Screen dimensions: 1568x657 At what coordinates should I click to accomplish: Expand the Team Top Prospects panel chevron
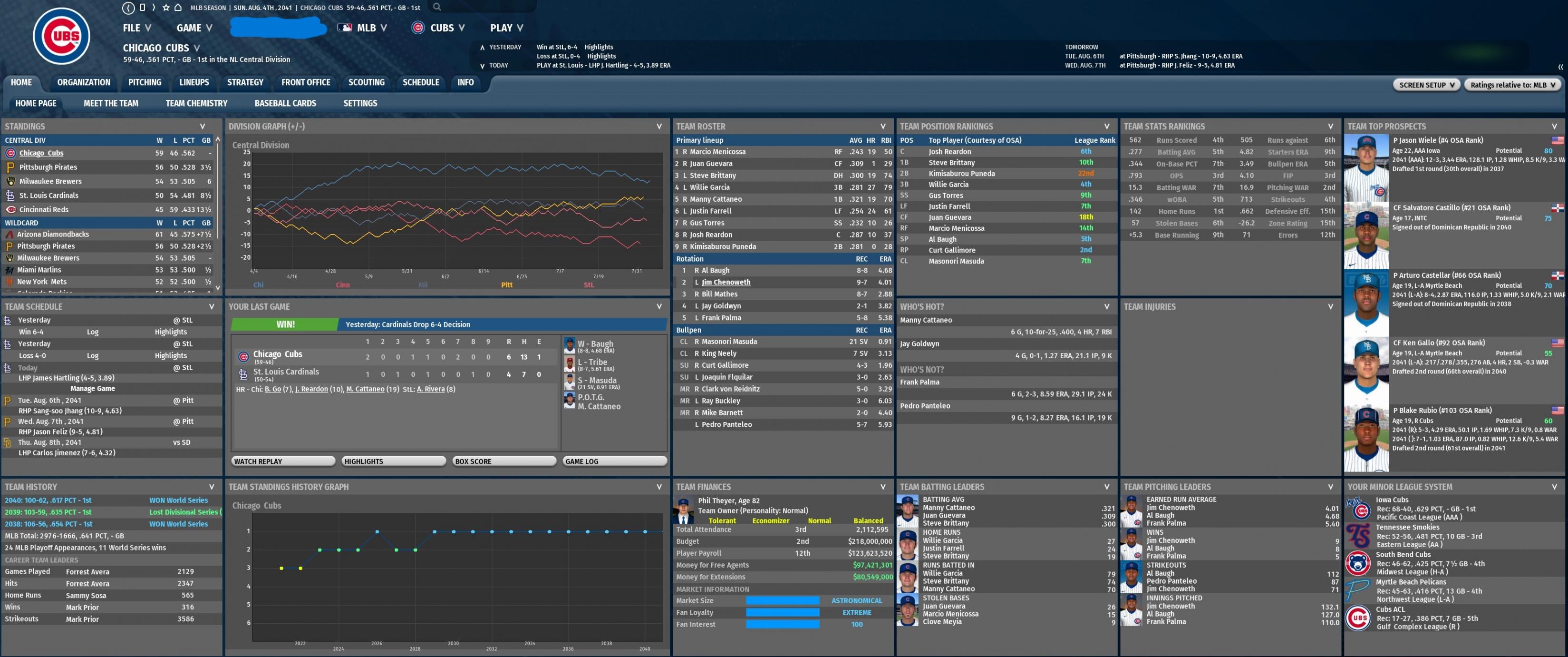(x=1554, y=127)
